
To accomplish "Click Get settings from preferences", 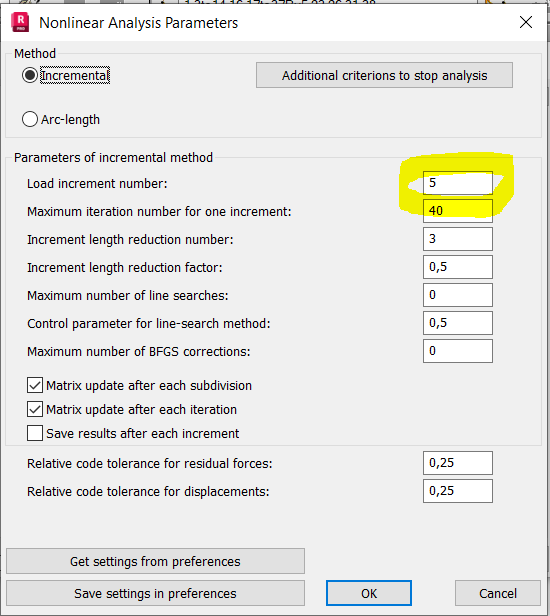I will click(x=155, y=561).
